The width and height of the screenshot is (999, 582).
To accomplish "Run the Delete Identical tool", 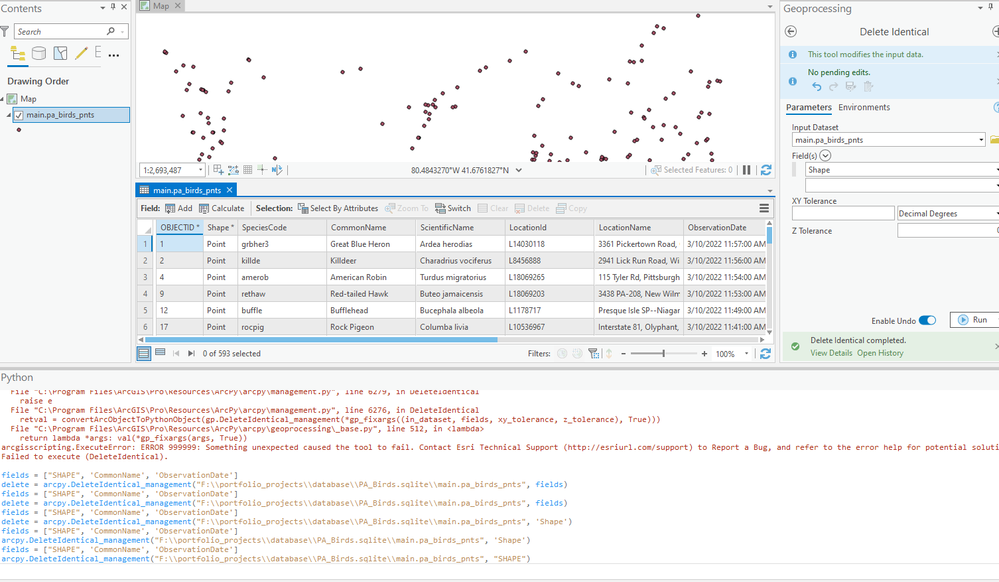I will click(x=971, y=320).
